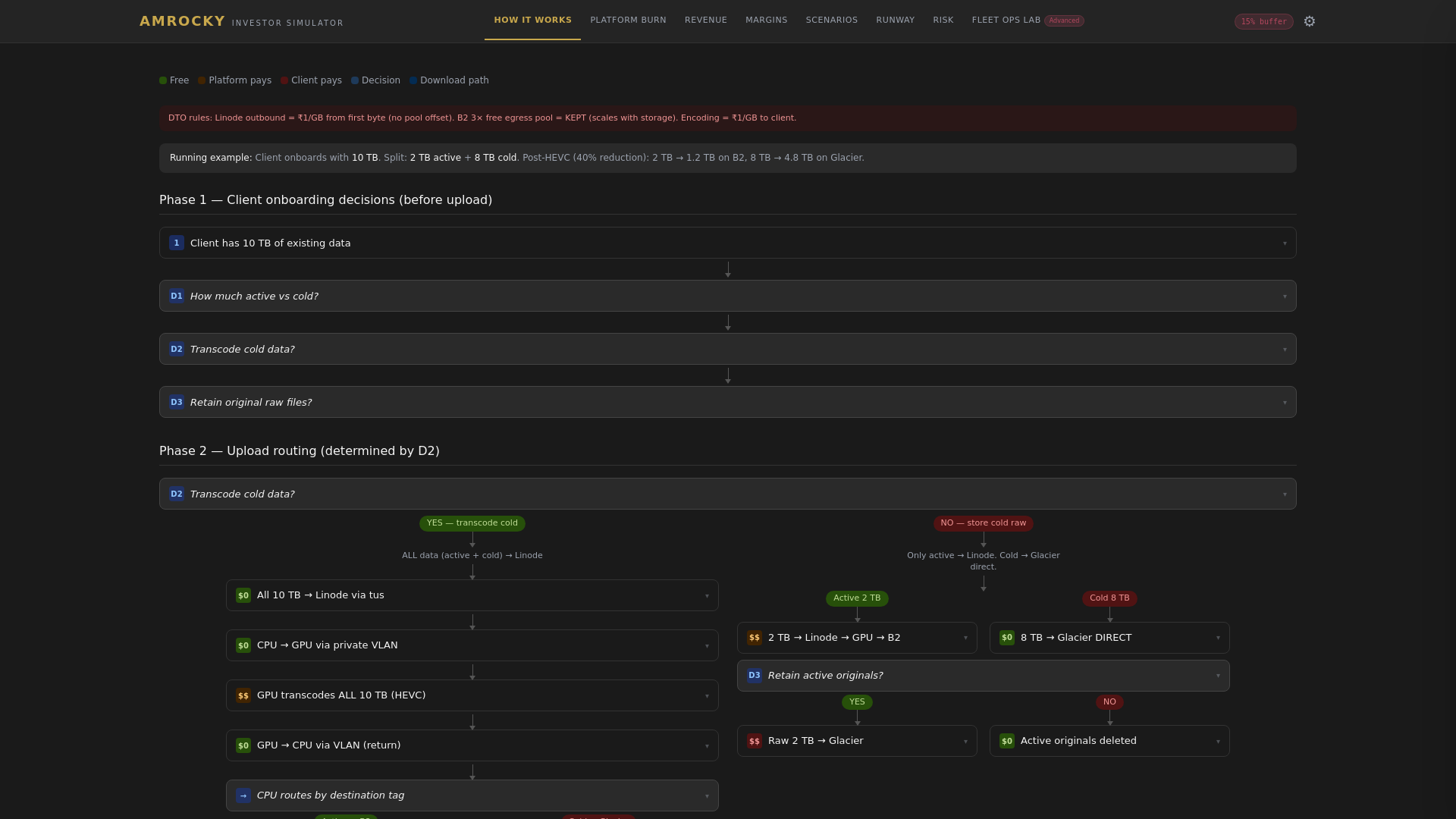Click $0 badge on 'CPU → GPU via private VLAN'
Image resolution: width=1456 pixels, height=819 pixels.
coord(243,645)
